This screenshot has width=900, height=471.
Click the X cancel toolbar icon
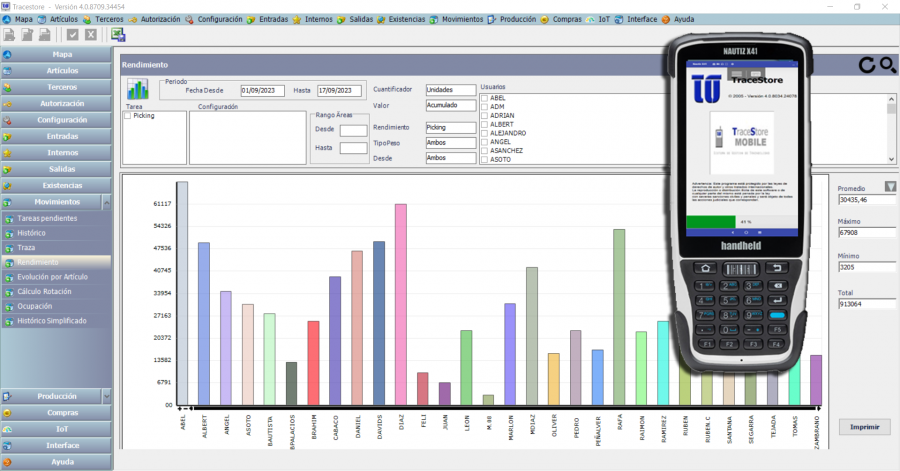click(91, 35)
